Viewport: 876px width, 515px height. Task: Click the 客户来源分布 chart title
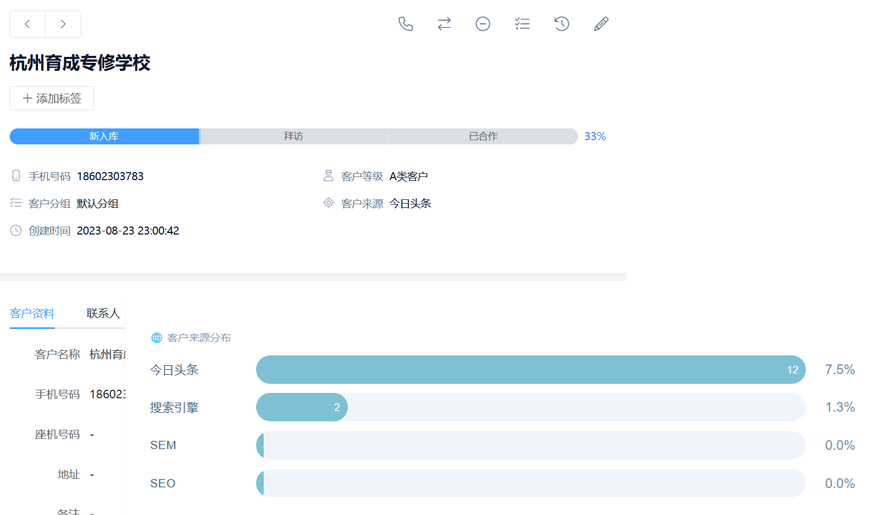[199, 338]
